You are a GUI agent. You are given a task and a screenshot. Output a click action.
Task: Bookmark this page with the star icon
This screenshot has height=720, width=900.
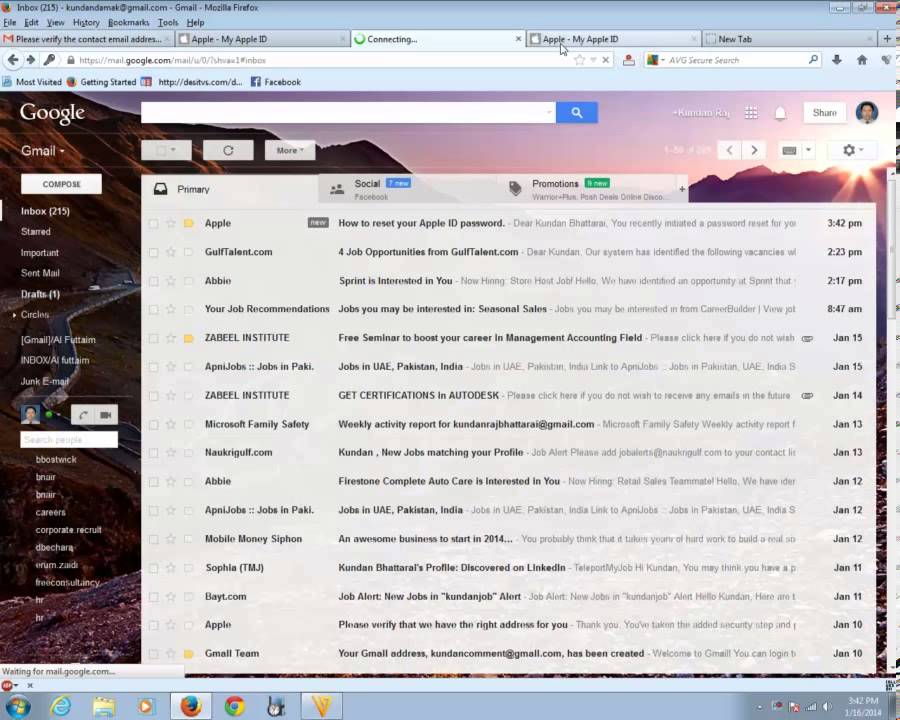pos(580,60)
